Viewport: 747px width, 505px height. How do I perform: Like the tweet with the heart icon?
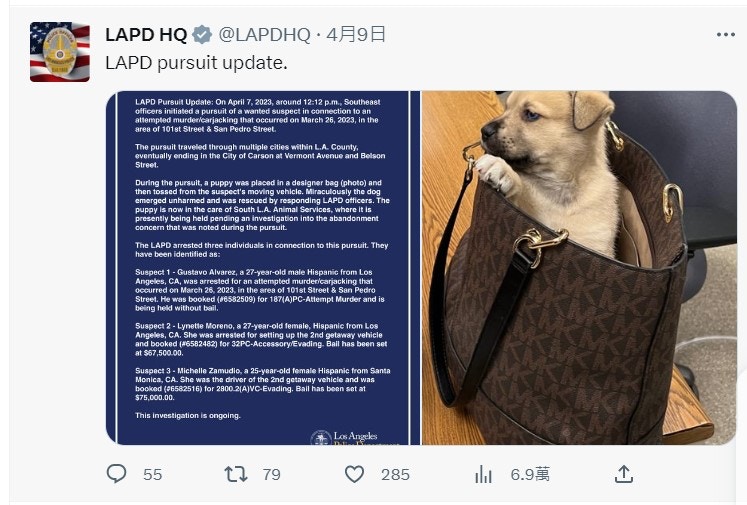click(x=354, y=474)
